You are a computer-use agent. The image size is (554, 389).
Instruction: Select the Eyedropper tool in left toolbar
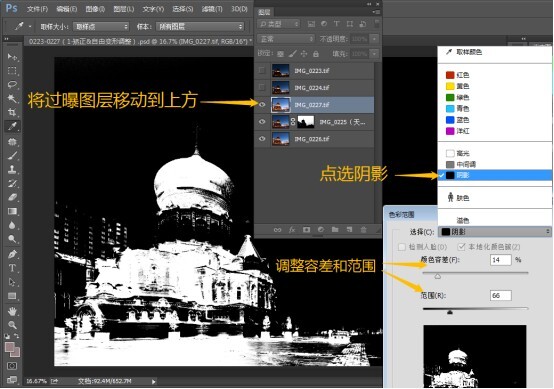12,126
